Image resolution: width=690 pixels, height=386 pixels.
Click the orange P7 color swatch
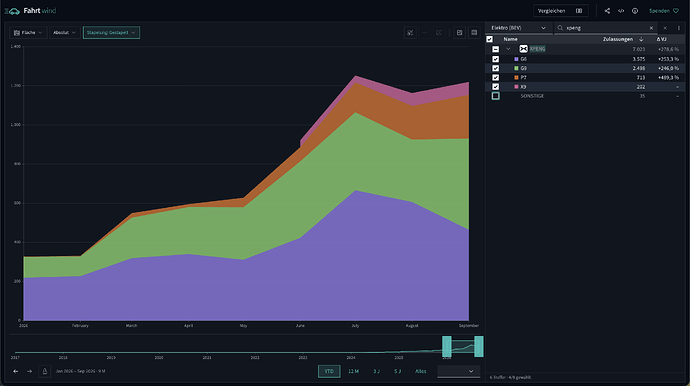[516, 77]
